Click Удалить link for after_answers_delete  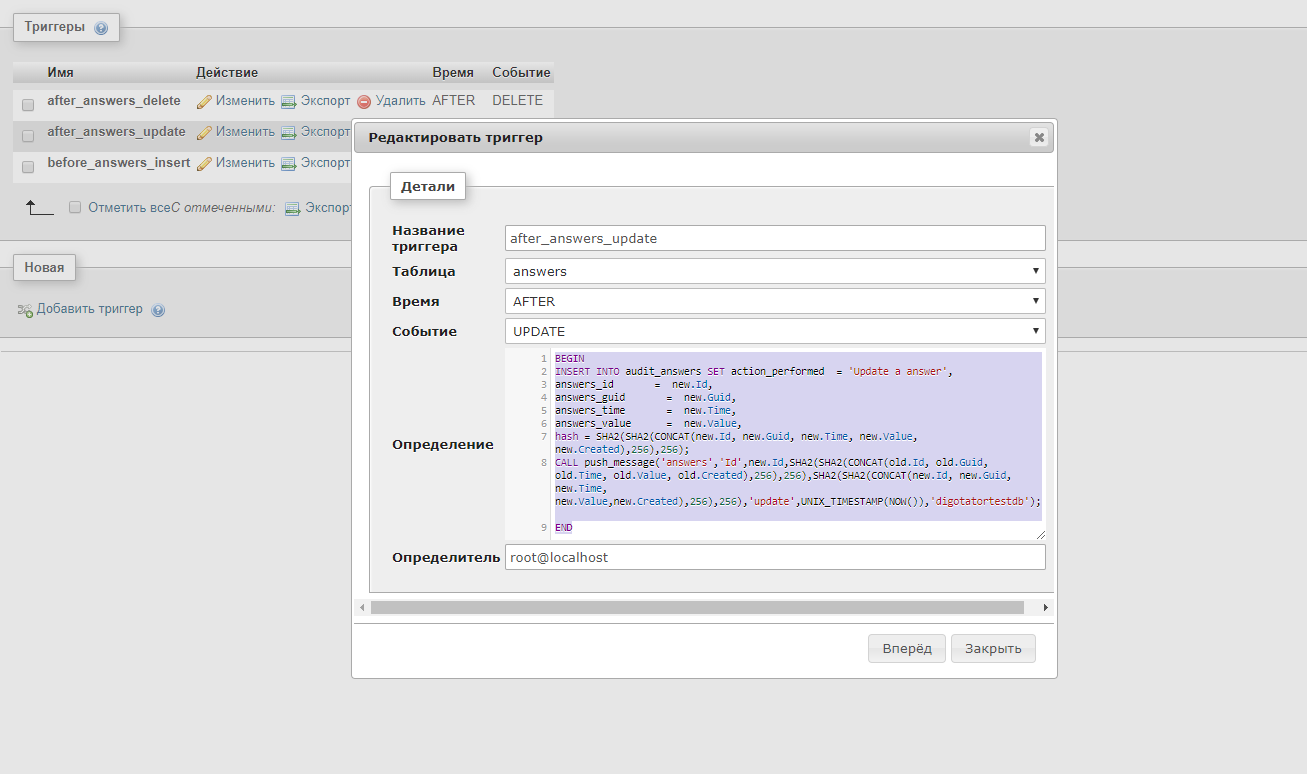pyautogui.click(x=401, y=101)
